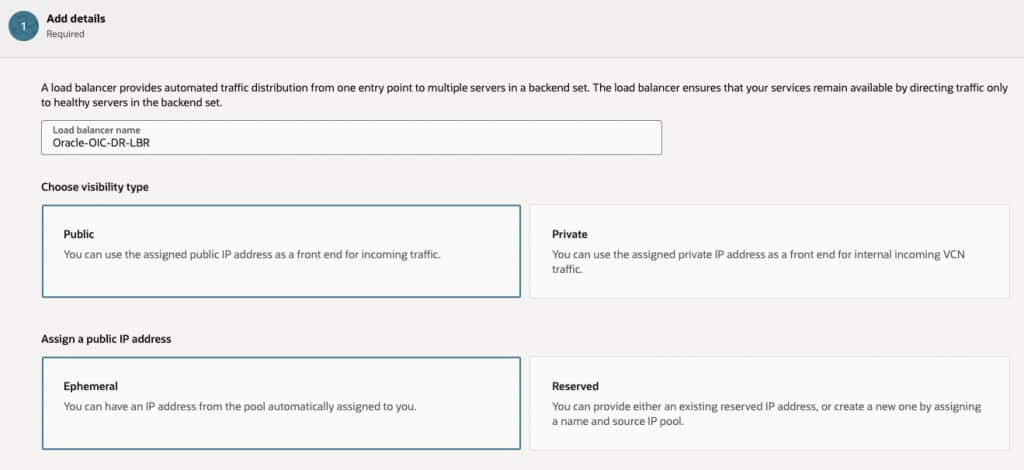Screen dimensions: 1024x470
Task: Click the Ephemeral card's automatic pool assignment text
Action: 239,406
